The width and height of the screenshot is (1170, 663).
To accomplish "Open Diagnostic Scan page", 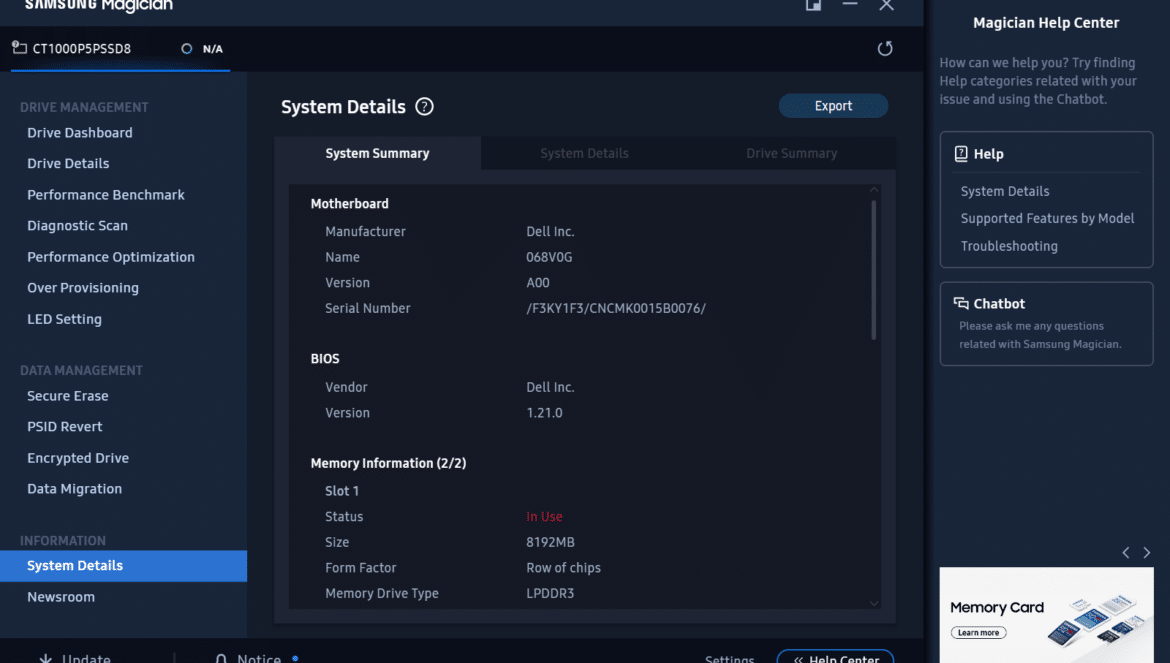I will [x=78, y=225].
